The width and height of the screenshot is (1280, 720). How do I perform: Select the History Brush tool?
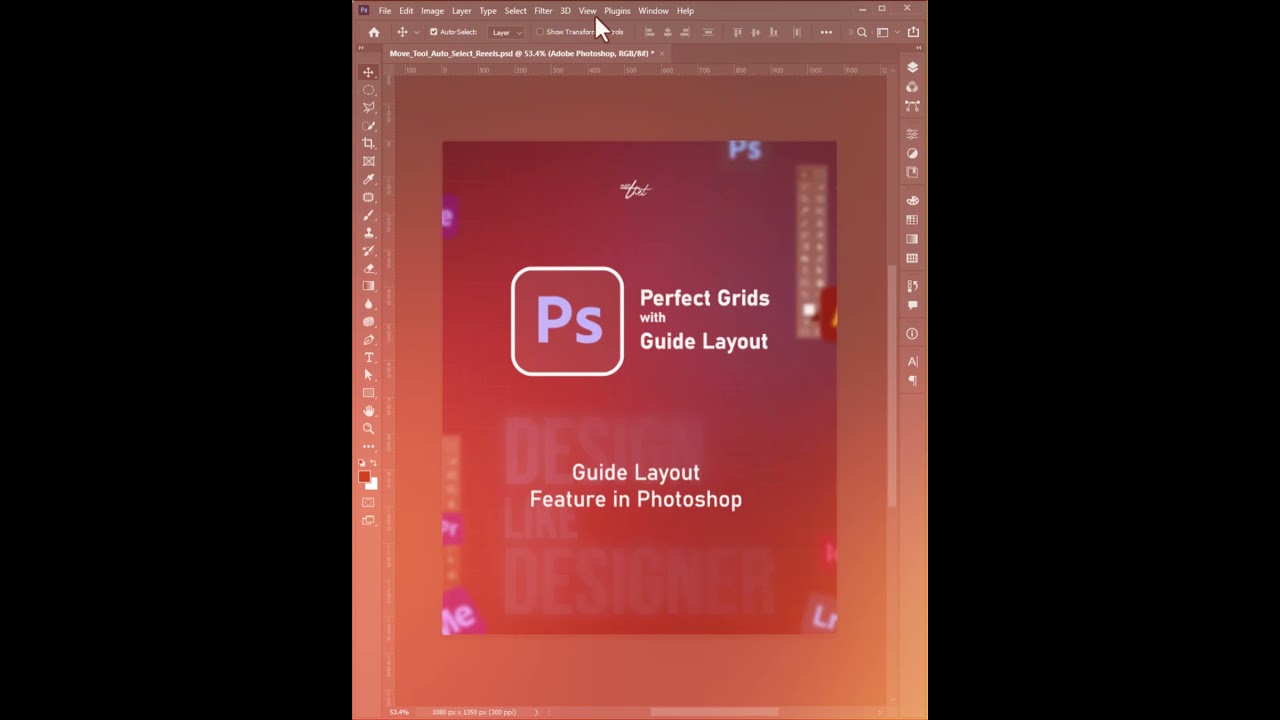click(368, 250)
